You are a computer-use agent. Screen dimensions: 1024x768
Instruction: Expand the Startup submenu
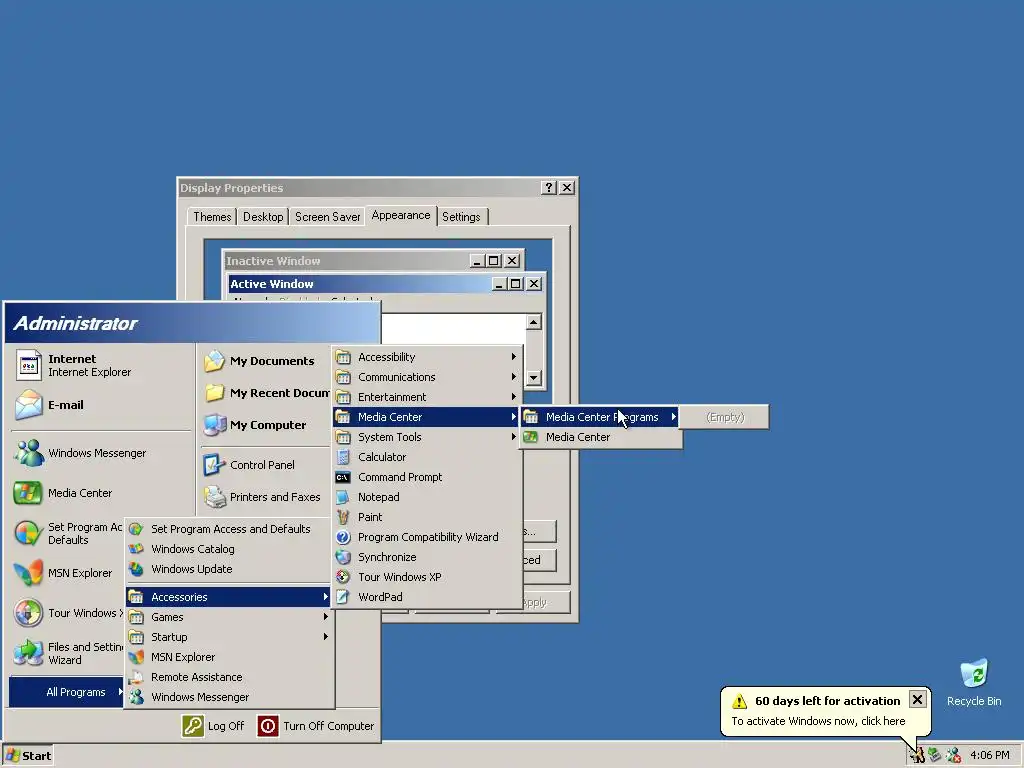pos(229,637)
